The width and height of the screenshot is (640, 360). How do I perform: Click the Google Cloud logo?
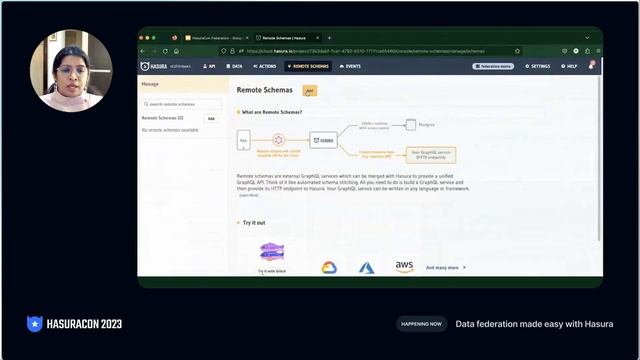pyautogui.click(x=329, y=267)
